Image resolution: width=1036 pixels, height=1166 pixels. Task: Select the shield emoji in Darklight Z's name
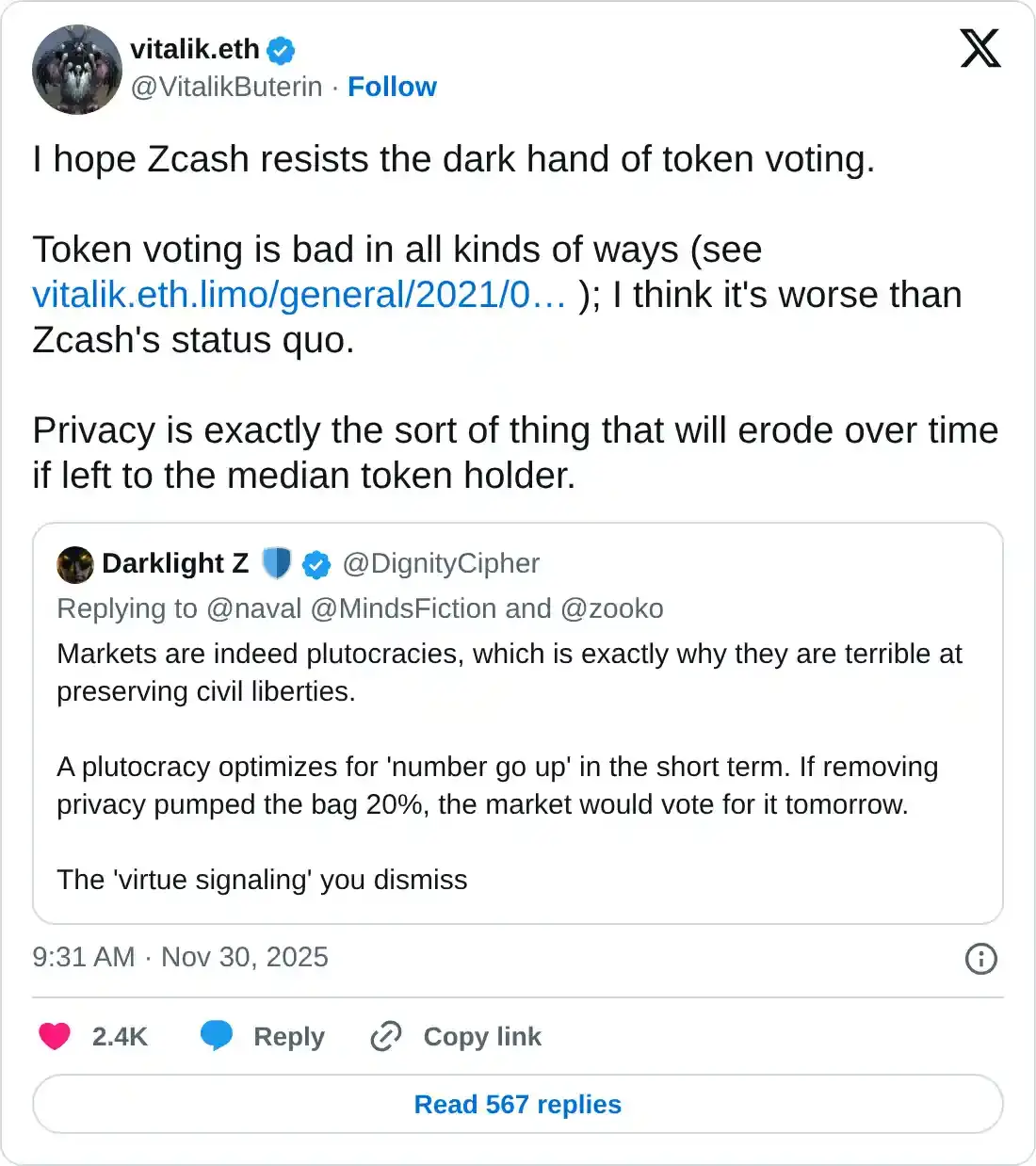click(276, 563)
